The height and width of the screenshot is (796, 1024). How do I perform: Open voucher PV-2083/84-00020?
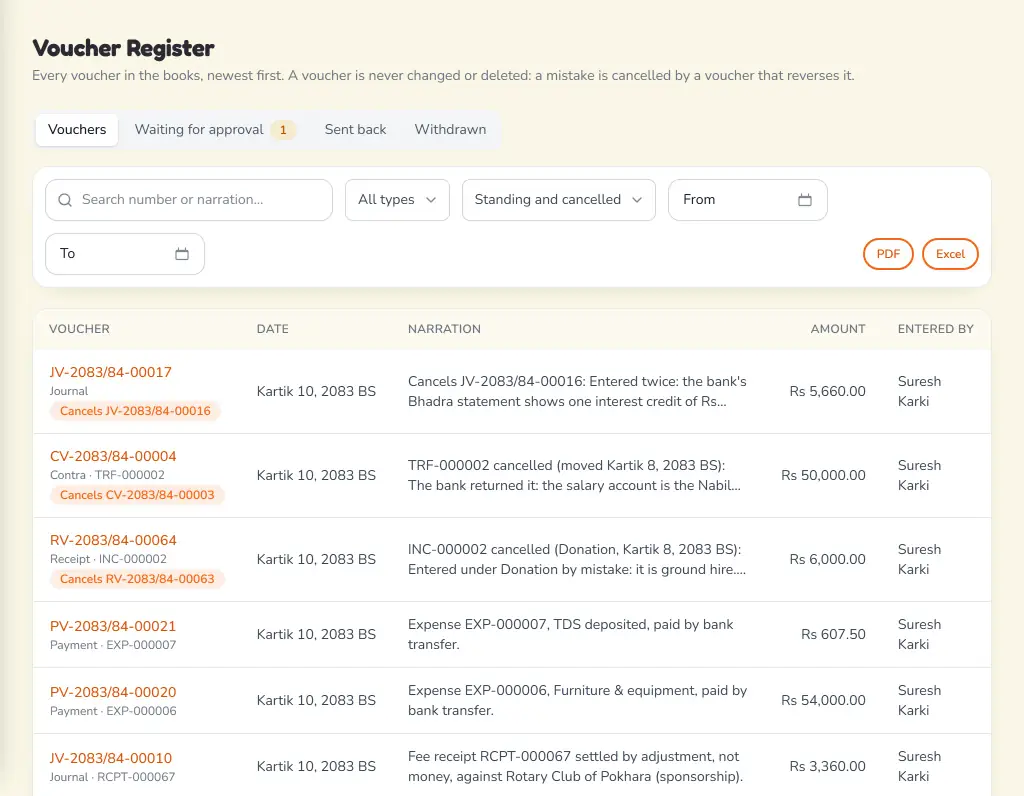tap(113, 692)
